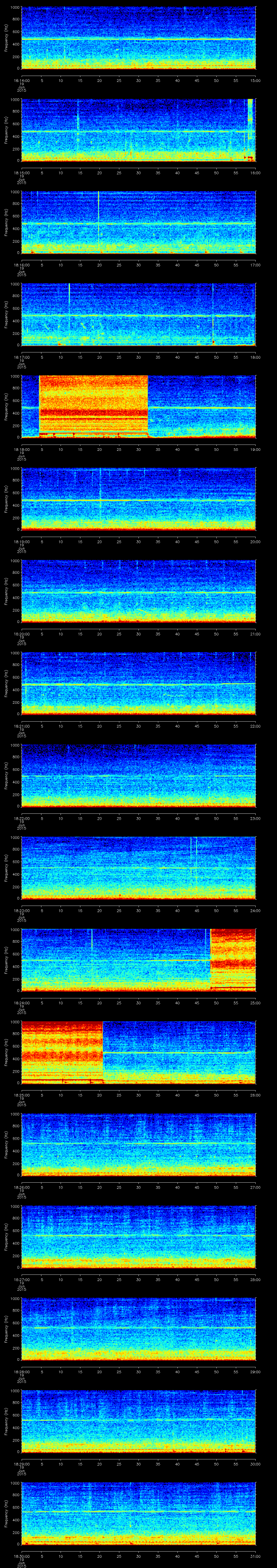Click the 18:18:00 start time label
Screen dimensions: 277x1568
tap(21, 450)
